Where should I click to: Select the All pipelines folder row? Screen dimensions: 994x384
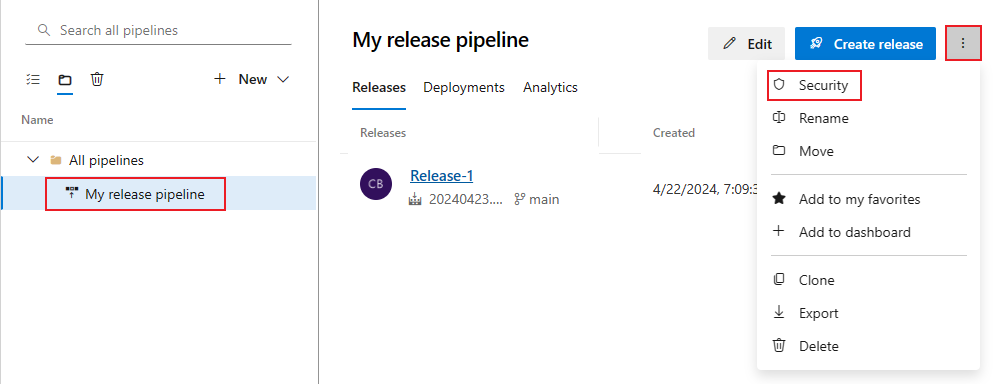(x=158, y=160)
